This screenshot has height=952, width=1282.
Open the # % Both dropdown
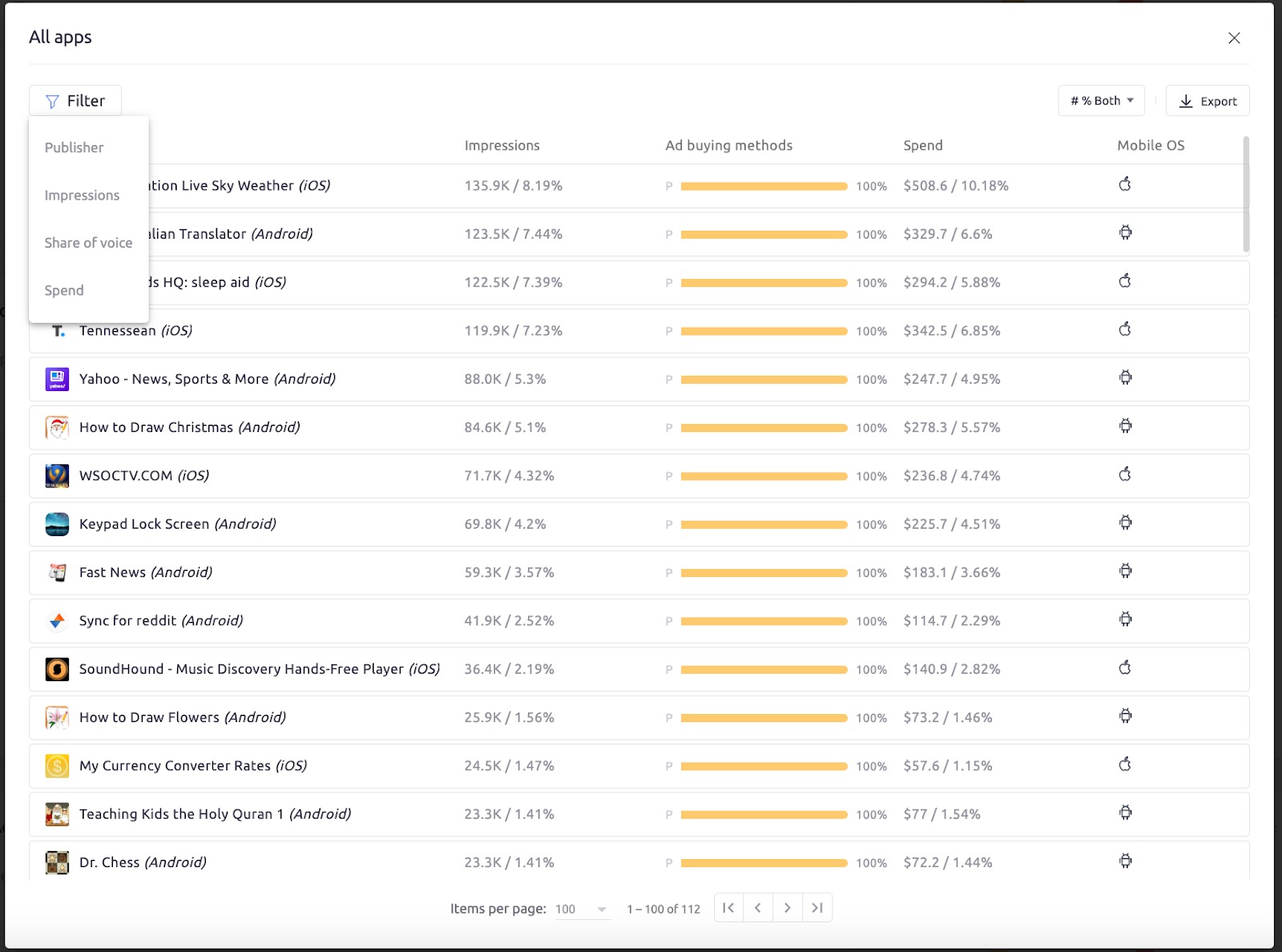[1102, 101]
